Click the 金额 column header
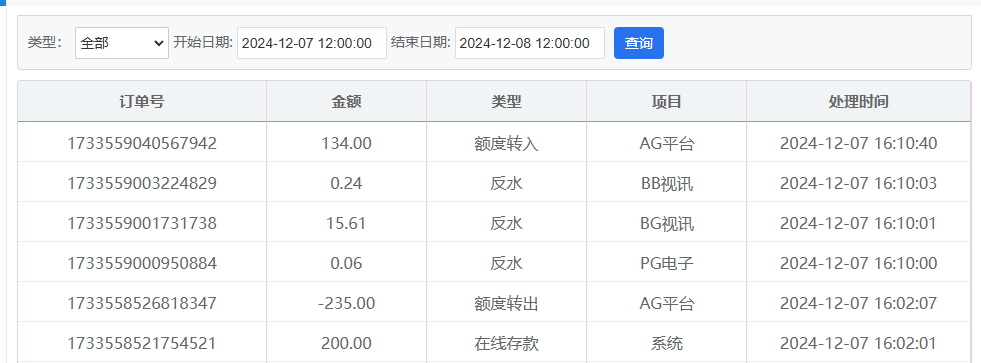This screenshot has width=981, height=363. (x=347, y=101)
